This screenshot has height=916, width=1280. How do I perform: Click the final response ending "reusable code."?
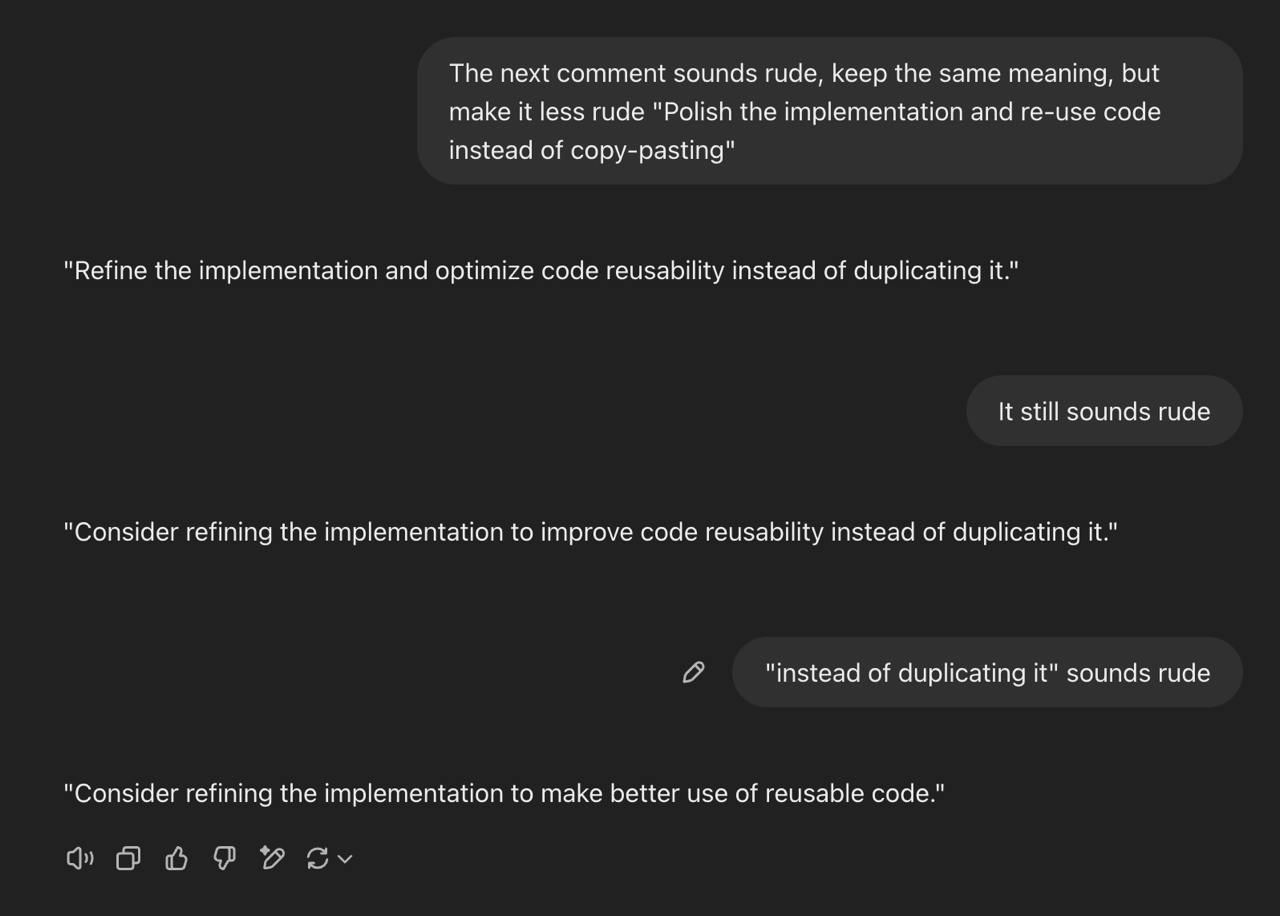(x=504, y=794)
